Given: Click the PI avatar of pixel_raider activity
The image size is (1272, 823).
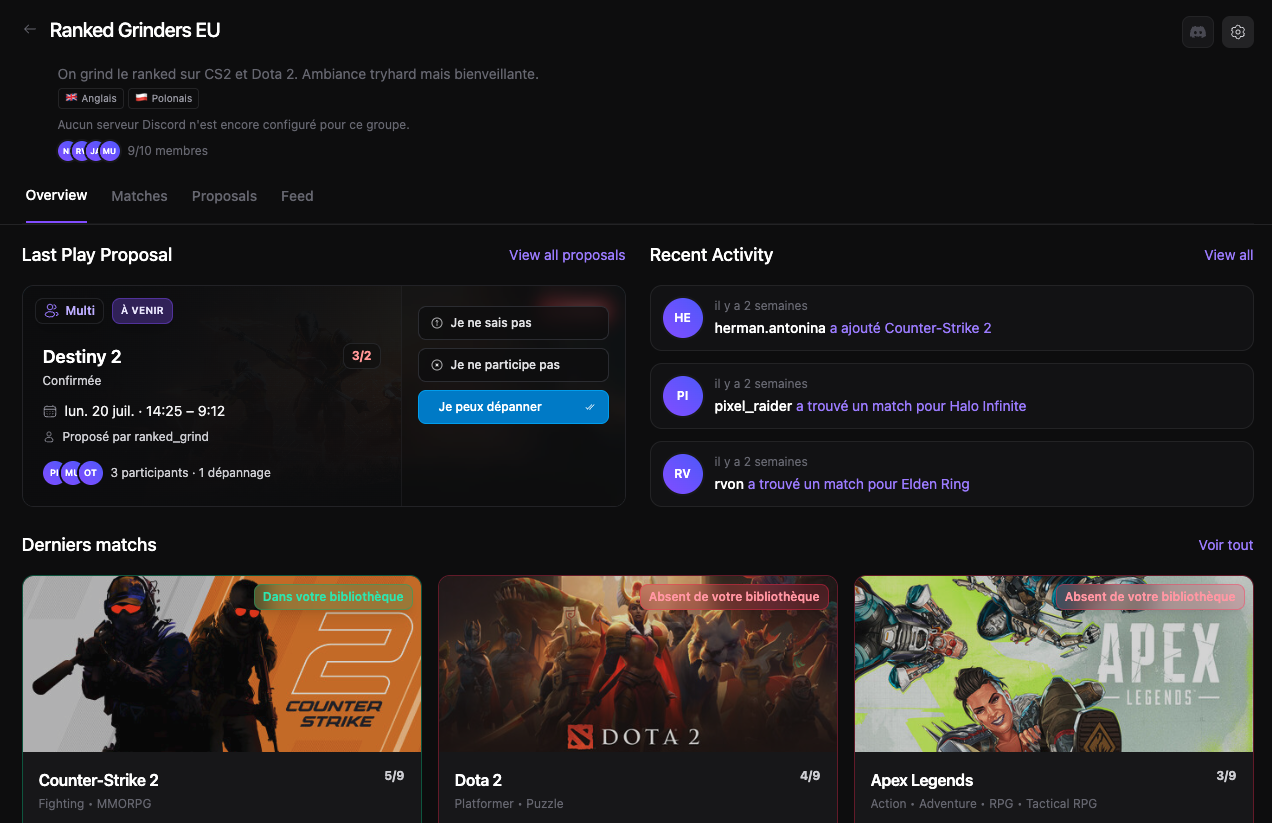Looking at the screenshot, I should pos(682,396).
